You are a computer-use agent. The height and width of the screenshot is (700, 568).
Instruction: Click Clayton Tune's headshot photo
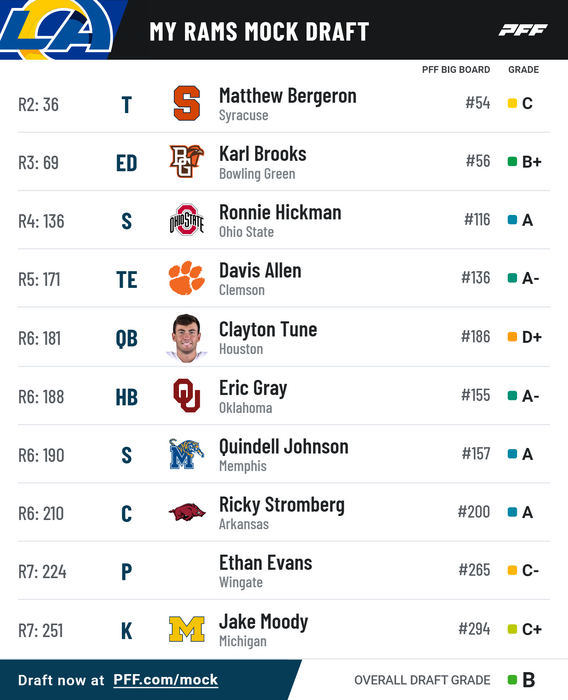[x=187, y=338]
